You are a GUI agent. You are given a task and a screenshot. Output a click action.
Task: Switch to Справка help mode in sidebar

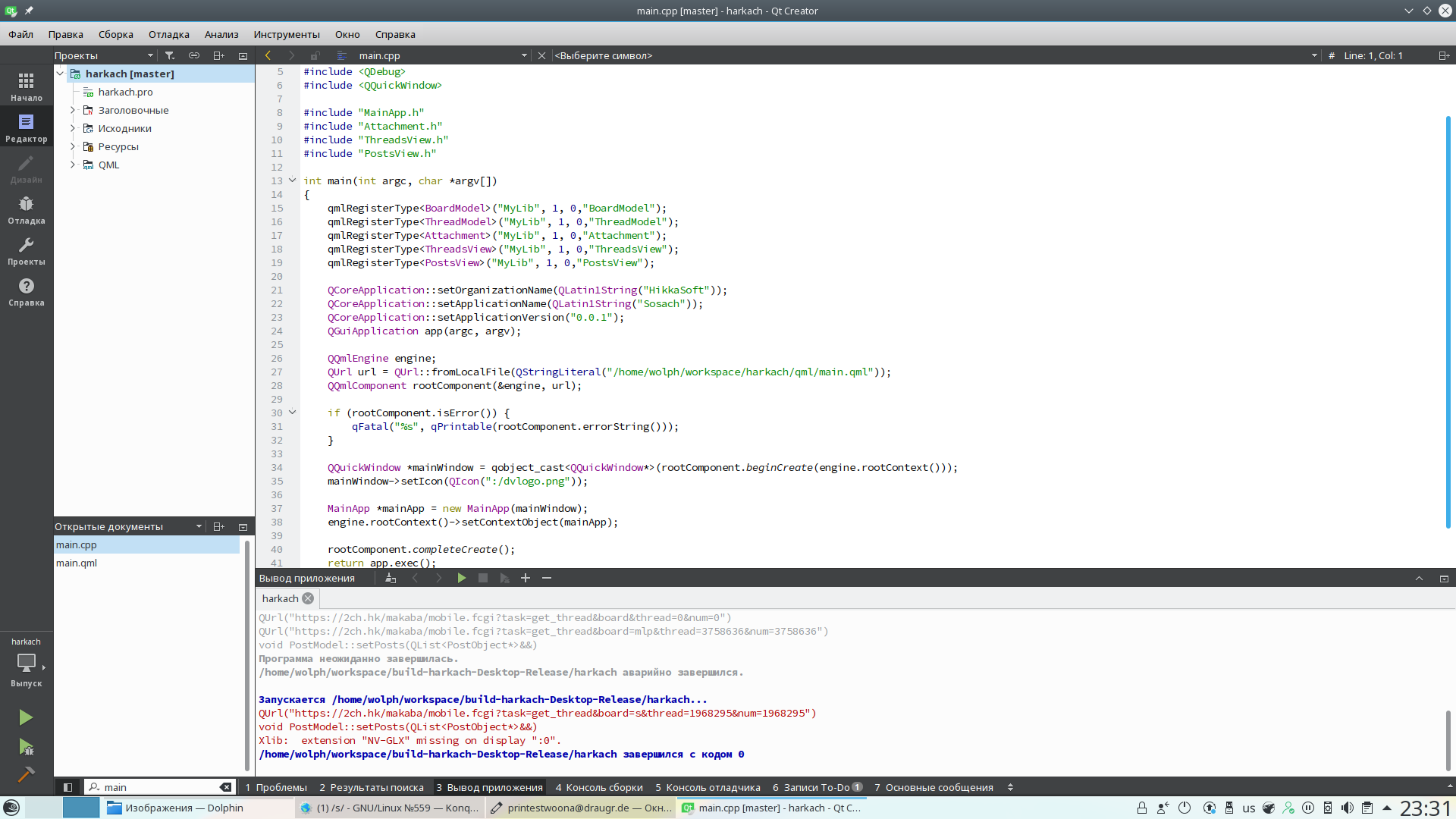tap(27, 292)
